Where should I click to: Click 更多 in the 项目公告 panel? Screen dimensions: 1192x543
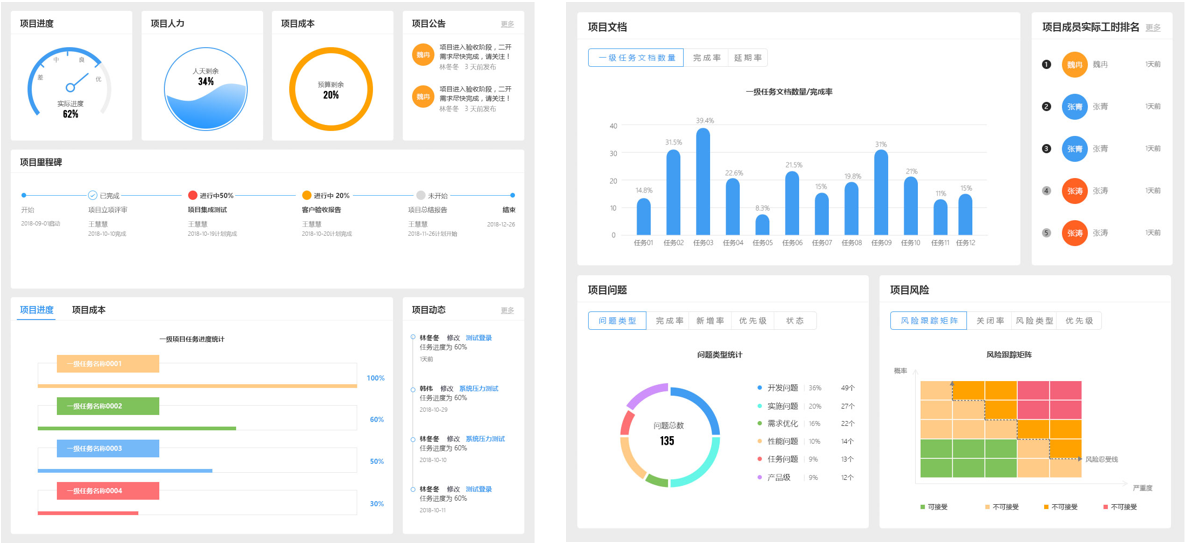coord(507,24)
